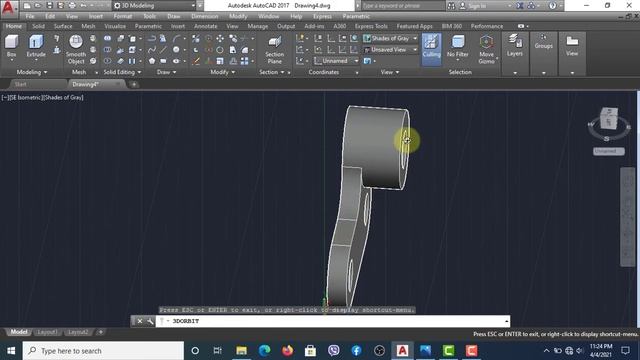Click the Plot printer icon in quick access toolbar
The image size is (640, 360).
tap(72, 6)
